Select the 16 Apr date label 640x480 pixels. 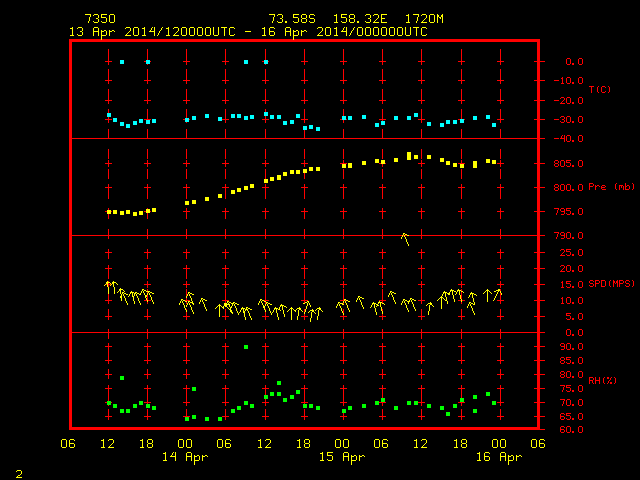point(499,457)
